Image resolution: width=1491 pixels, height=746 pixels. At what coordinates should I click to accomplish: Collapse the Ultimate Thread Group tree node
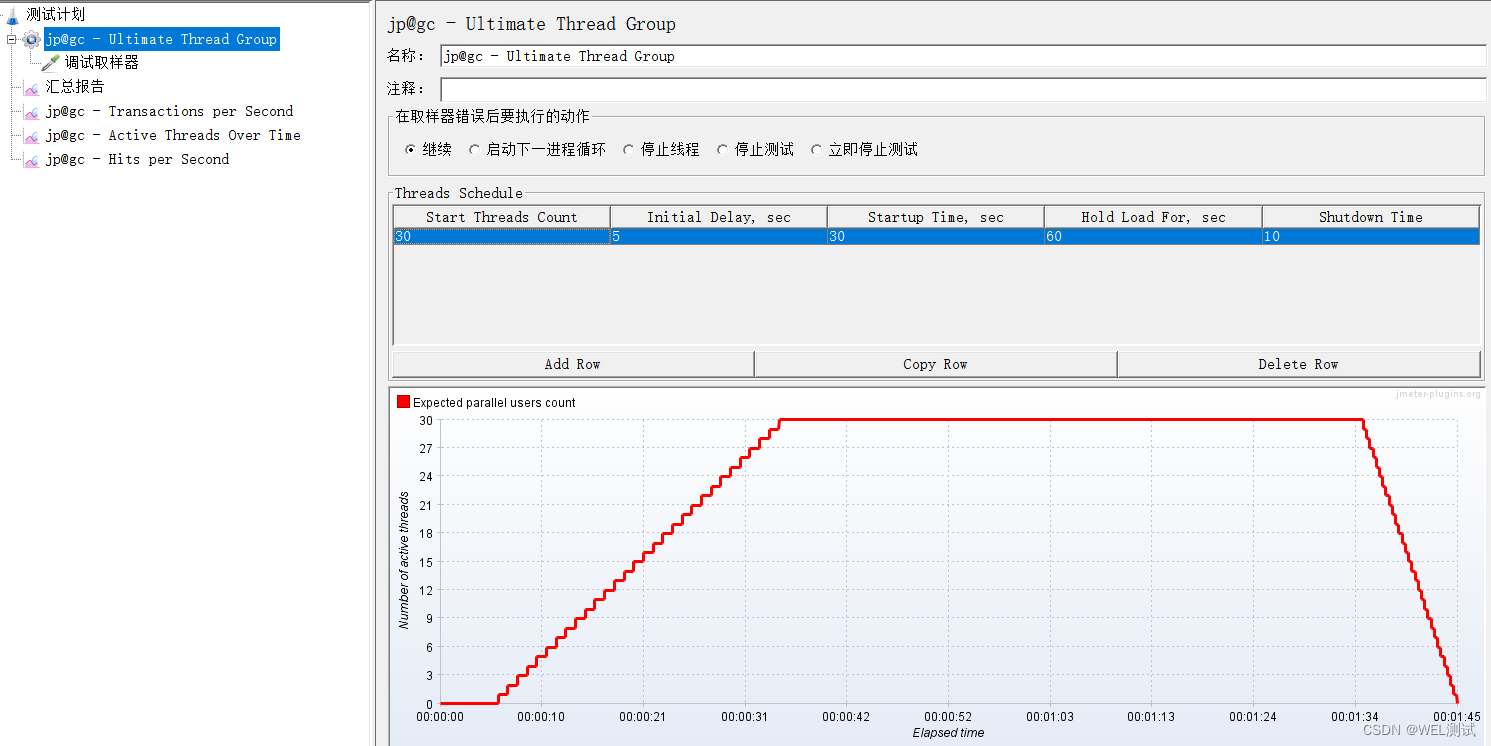click(9, 39)
